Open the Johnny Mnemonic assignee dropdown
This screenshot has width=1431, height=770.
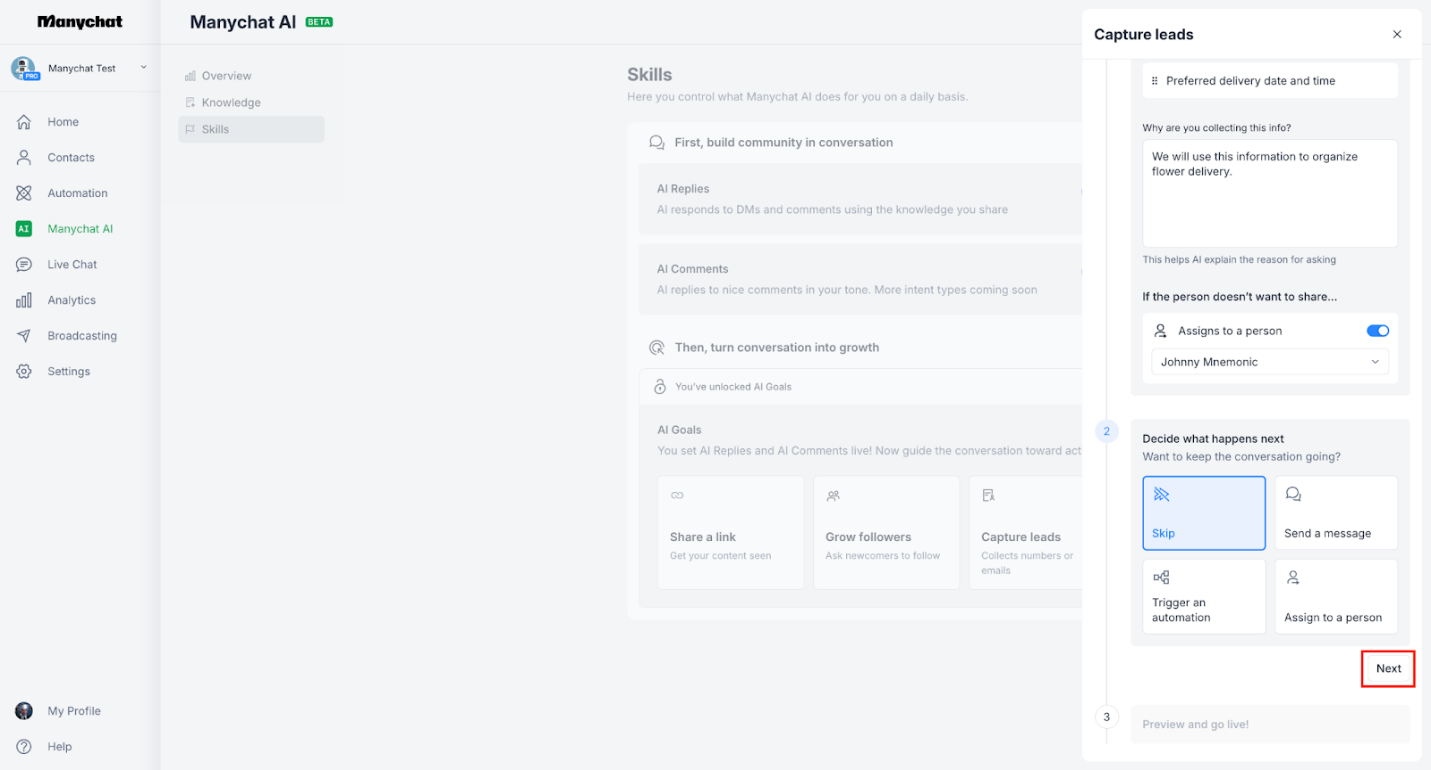click(1269, 362)
